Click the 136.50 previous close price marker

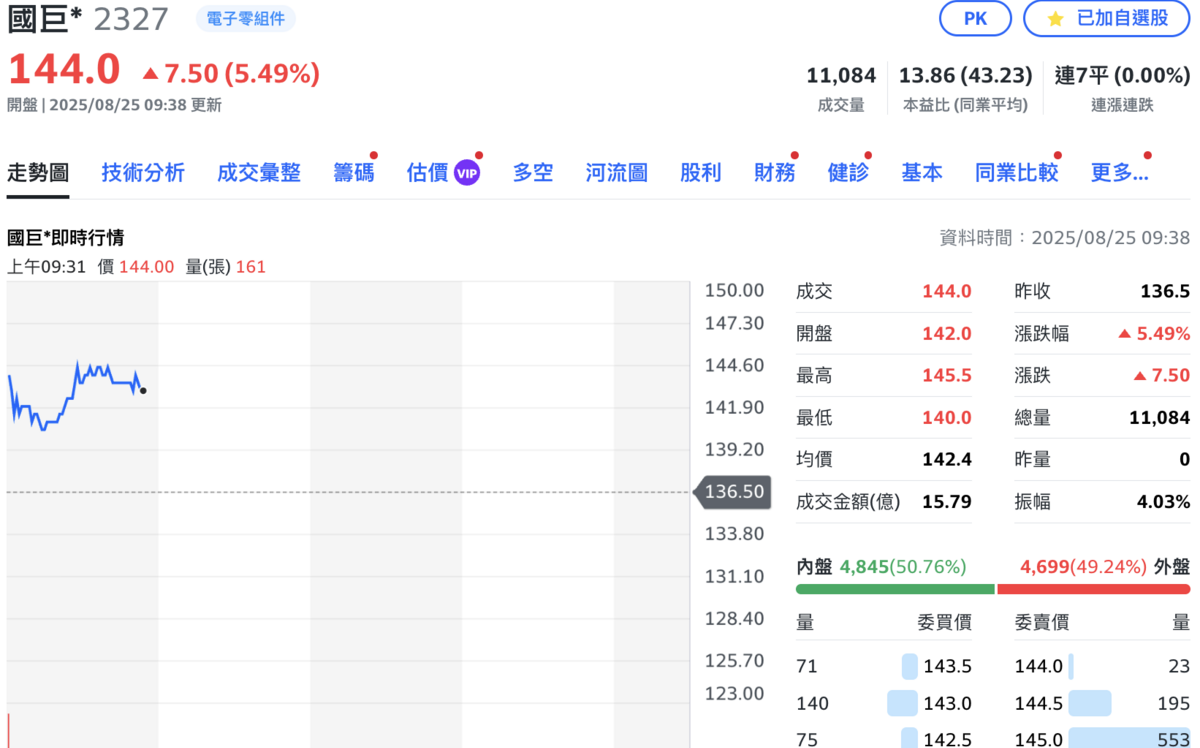734,491
